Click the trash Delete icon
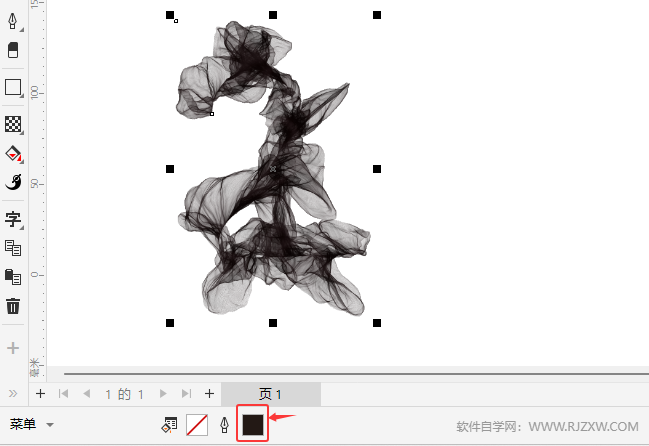Screen dimensions: 649x446 (x=13, y=306)
